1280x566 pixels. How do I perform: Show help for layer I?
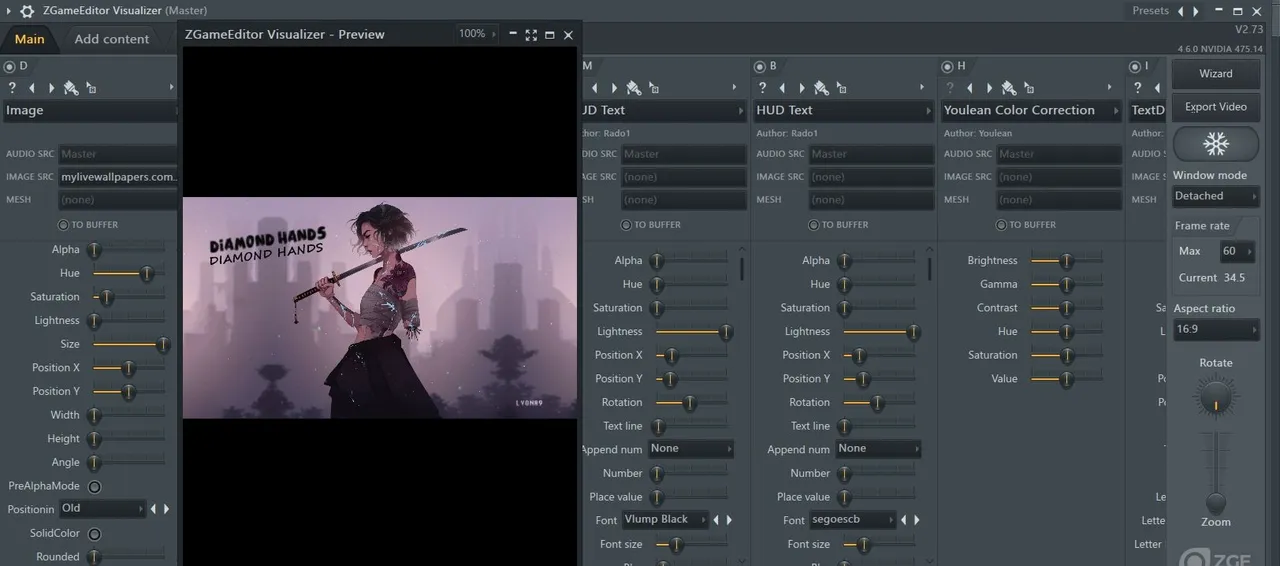click(x=1137, y=88)
